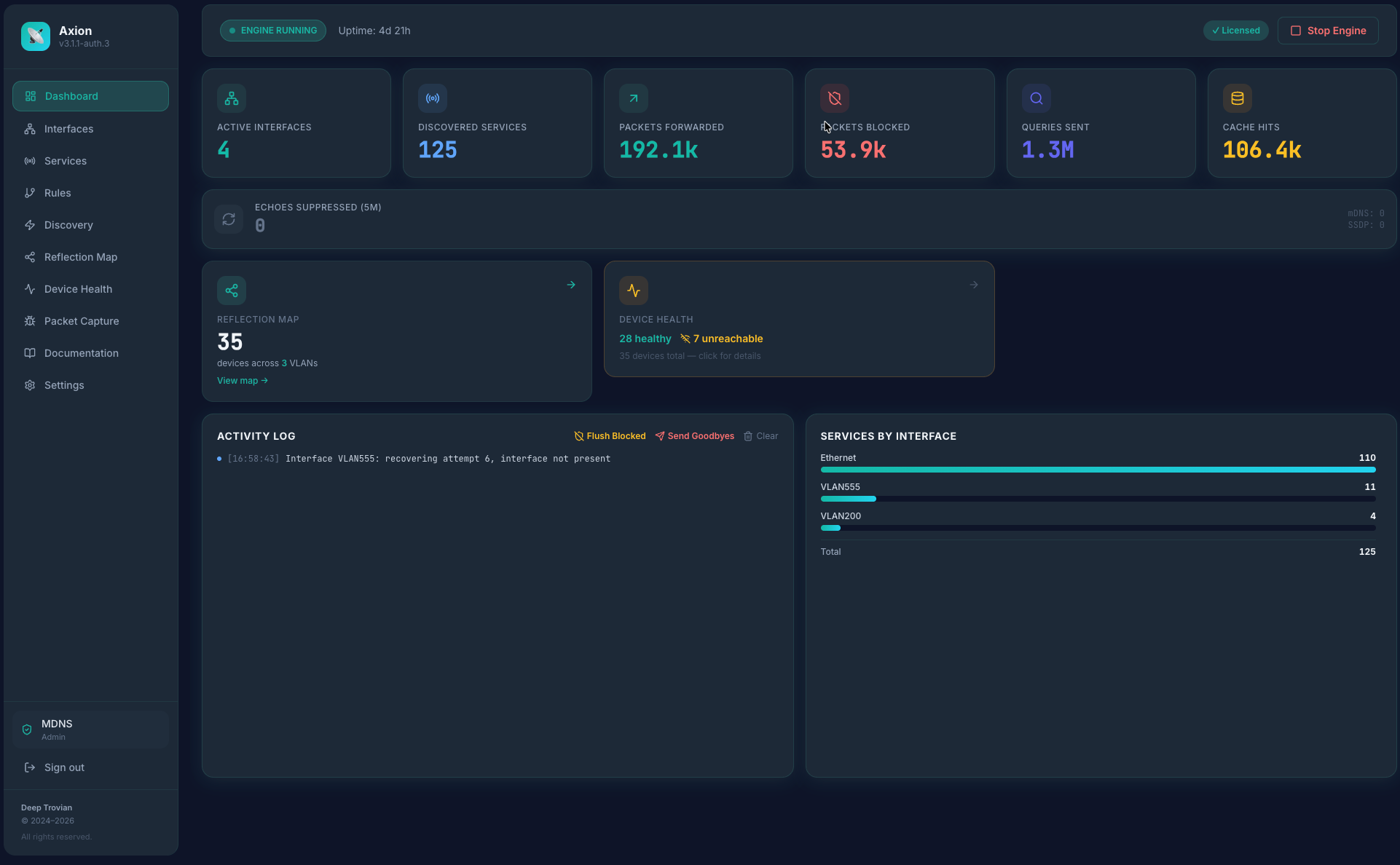
Task: Click the Dashboard grid icon in sidebar
Action: 31,96
